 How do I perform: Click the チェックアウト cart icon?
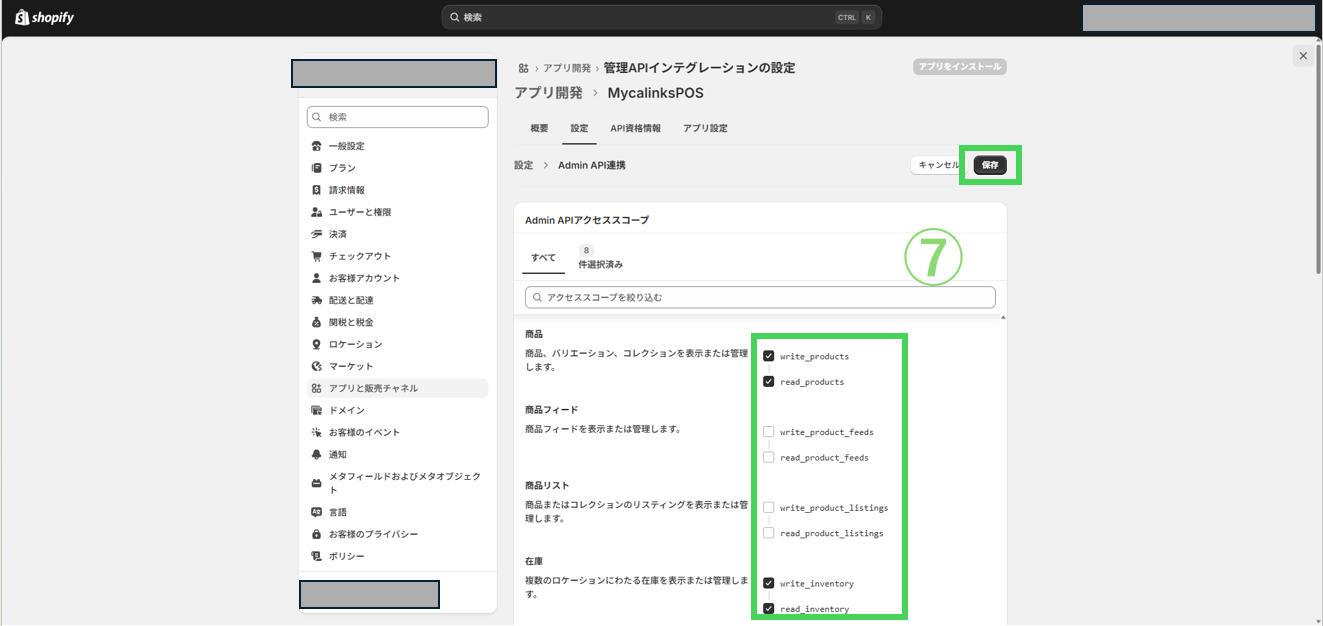coord(317,256)
